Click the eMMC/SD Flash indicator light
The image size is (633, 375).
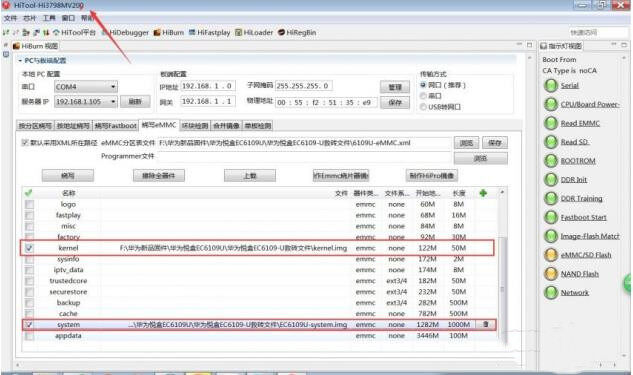tap(551, 255)
